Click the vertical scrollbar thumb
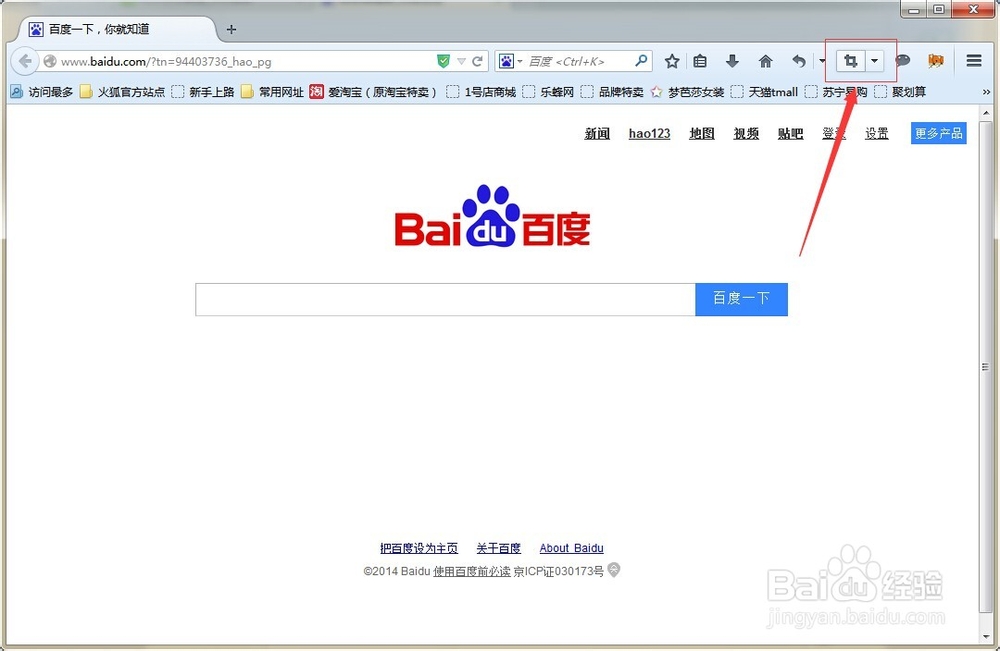This screenshot has height=651, width=1000. [986, 366]
